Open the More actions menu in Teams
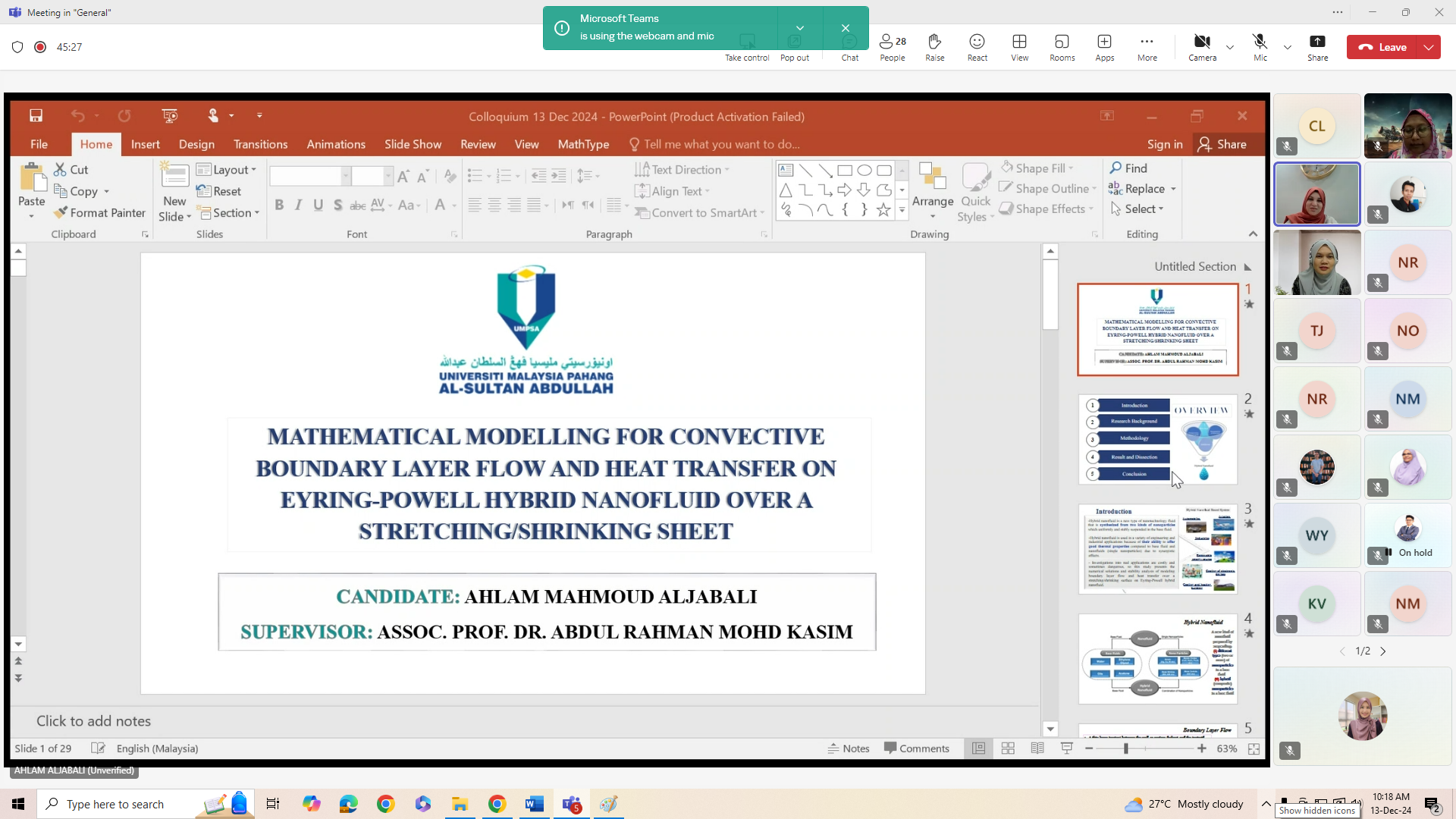 (1147, 47)
